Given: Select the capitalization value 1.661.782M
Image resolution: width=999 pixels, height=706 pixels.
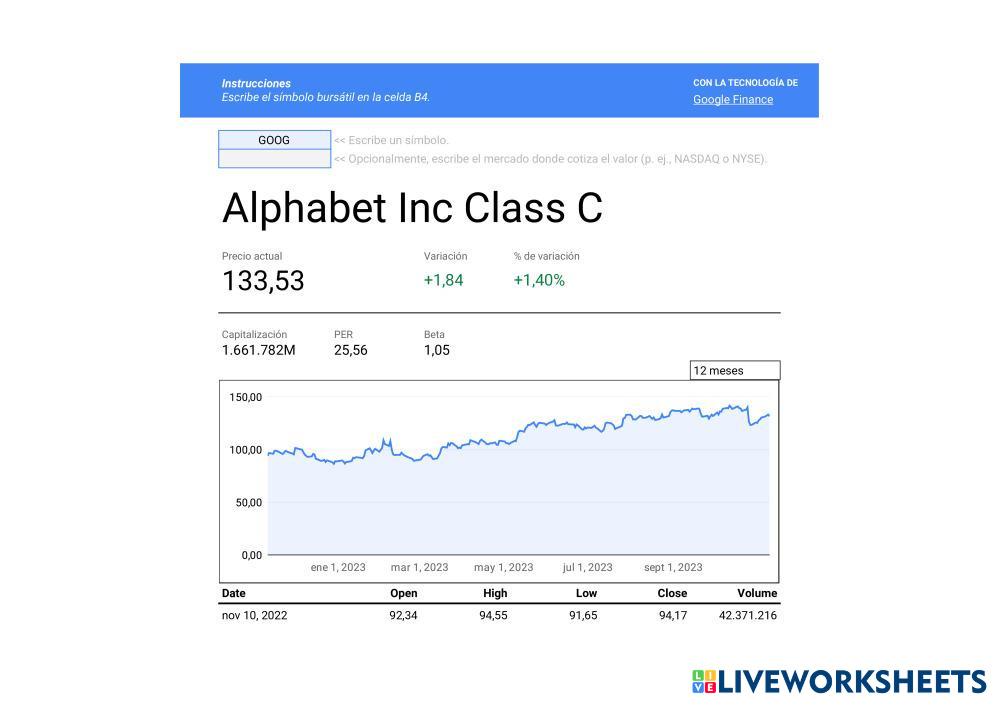Looking at the screenshot, I should click(258, 350).
